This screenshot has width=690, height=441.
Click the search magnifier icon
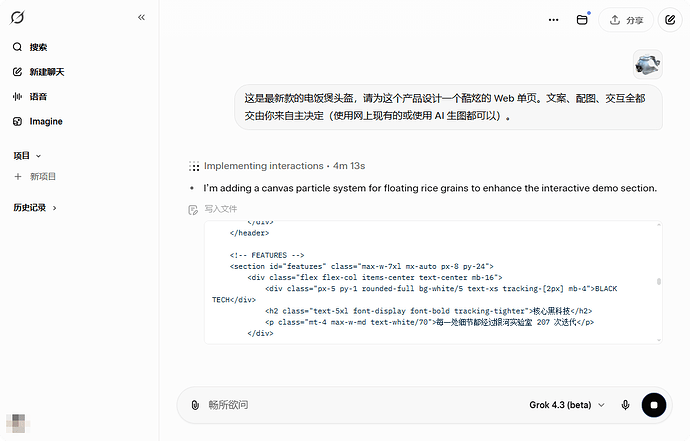[x=17, y=47]
